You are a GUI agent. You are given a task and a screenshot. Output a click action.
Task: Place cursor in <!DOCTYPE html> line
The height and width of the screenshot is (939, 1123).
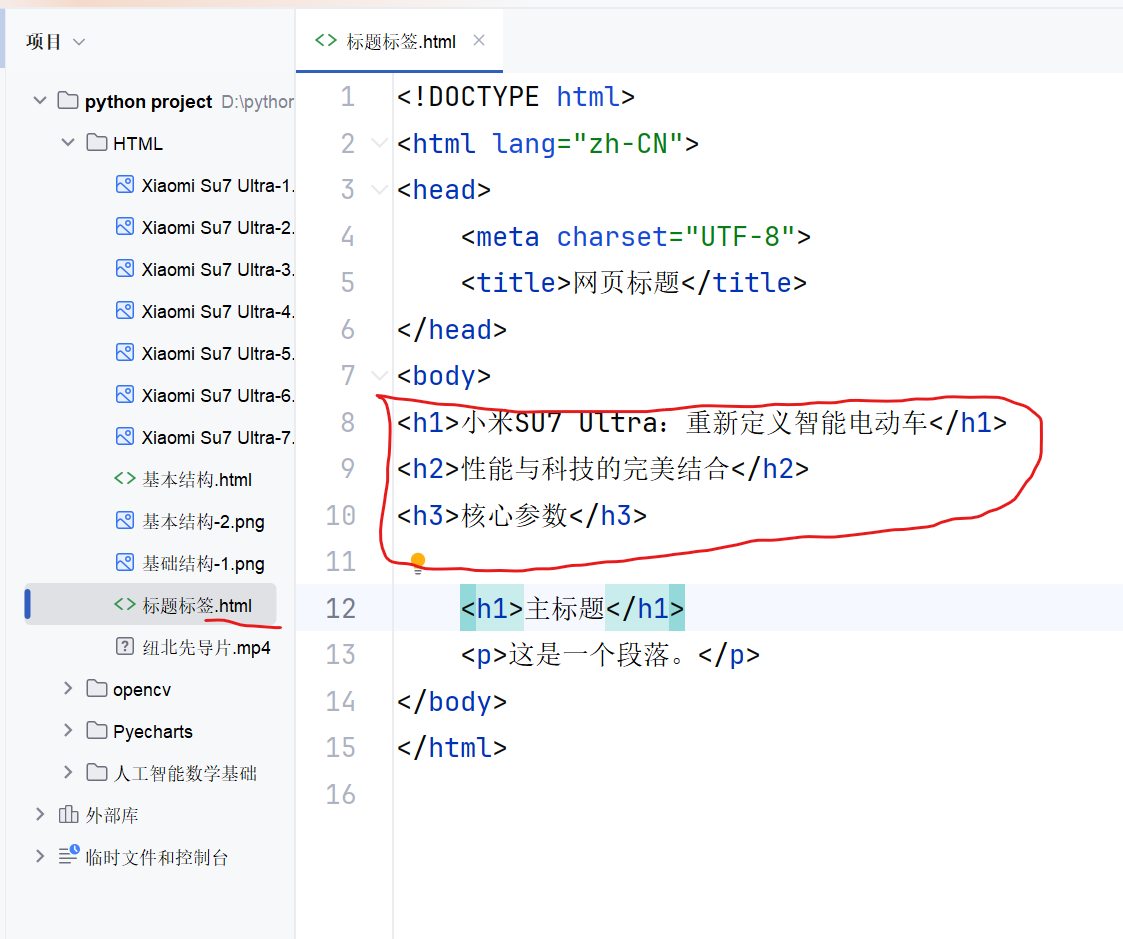tap(516, 97)
